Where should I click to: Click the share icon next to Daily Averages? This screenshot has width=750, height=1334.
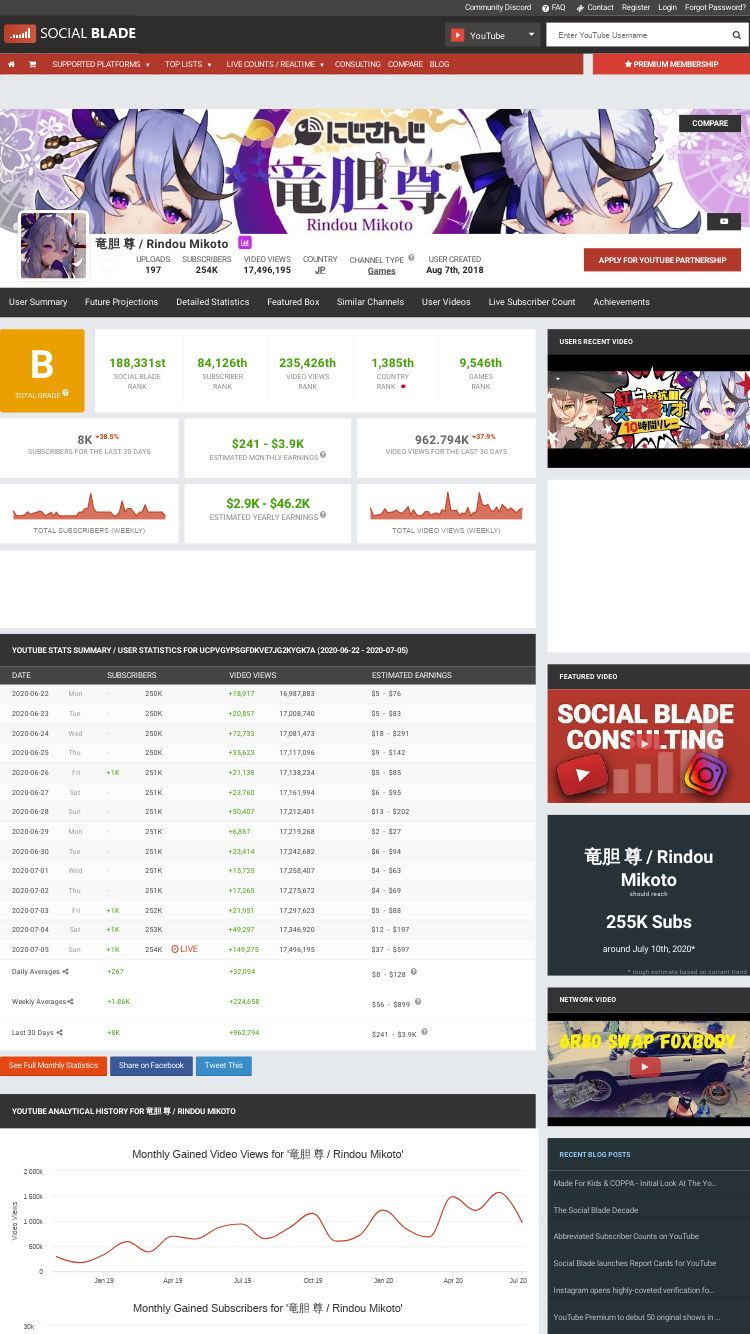point(66,971)
